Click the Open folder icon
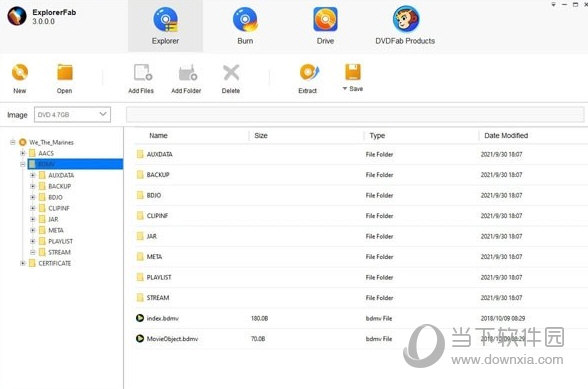This screenshot has height=389, width=588. (64, 72)
